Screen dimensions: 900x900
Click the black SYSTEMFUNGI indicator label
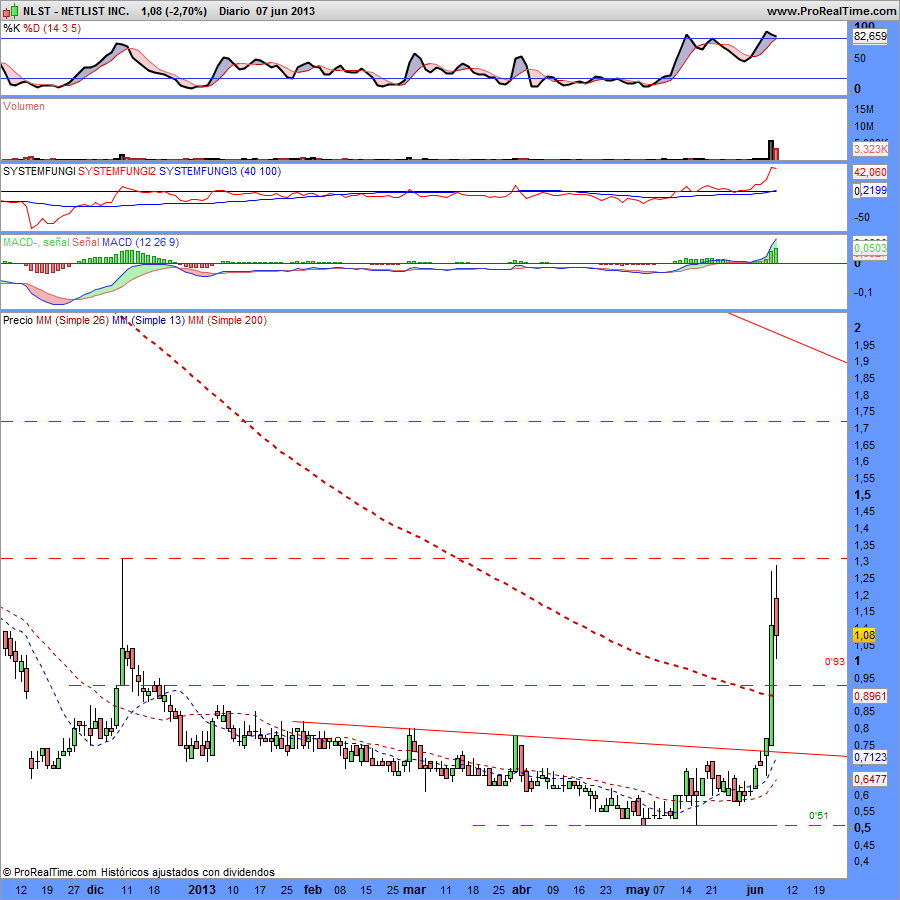[x=39, y=171]
